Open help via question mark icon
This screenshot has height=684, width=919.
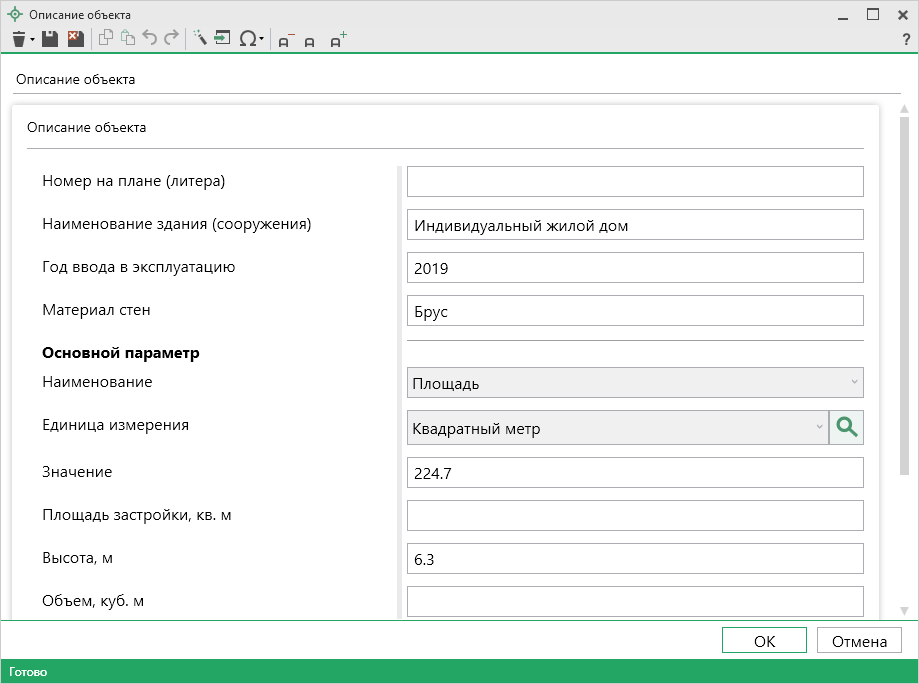tap(906, 39)
